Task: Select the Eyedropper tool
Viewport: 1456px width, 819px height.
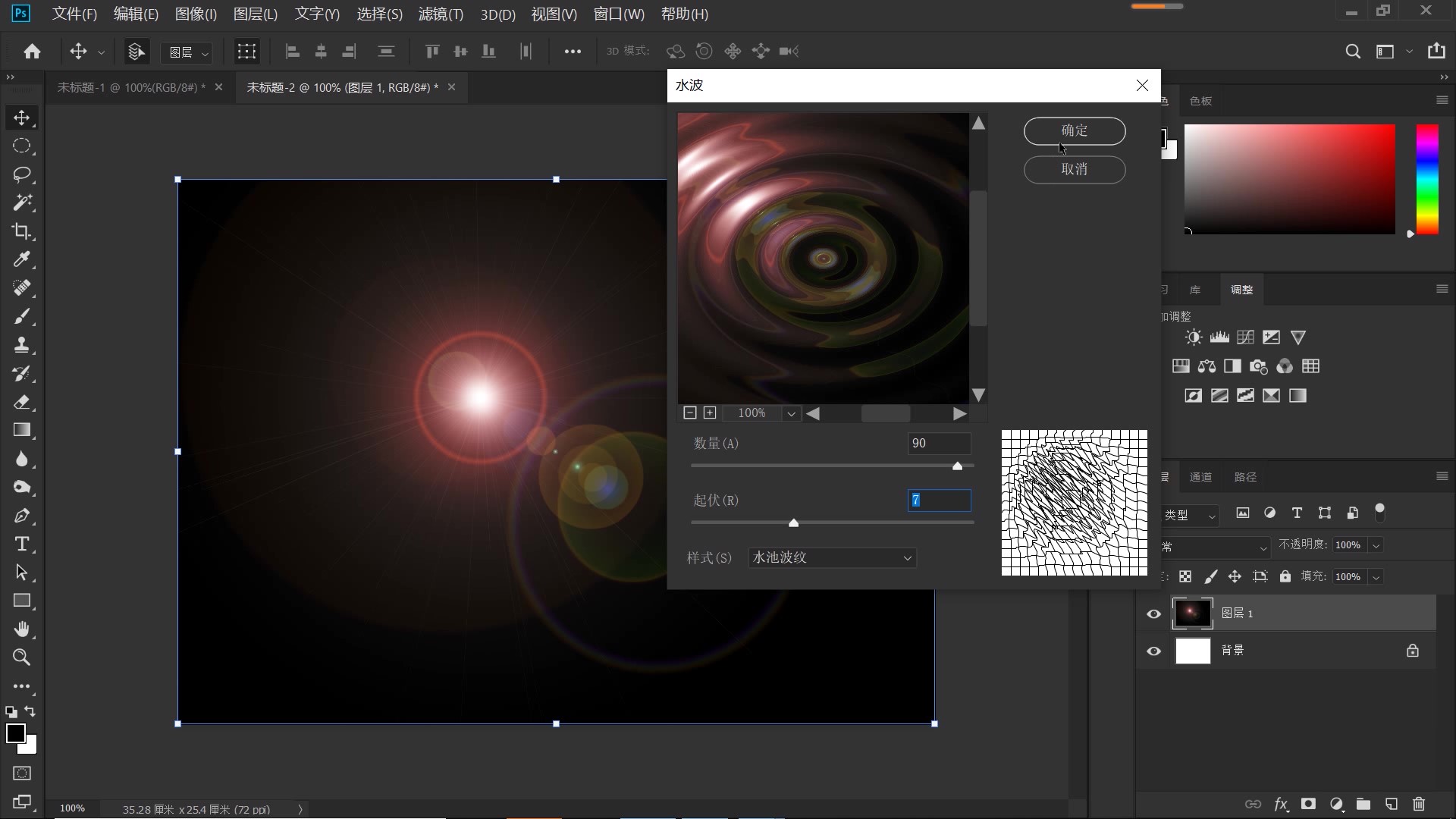Action: (21, 259)
